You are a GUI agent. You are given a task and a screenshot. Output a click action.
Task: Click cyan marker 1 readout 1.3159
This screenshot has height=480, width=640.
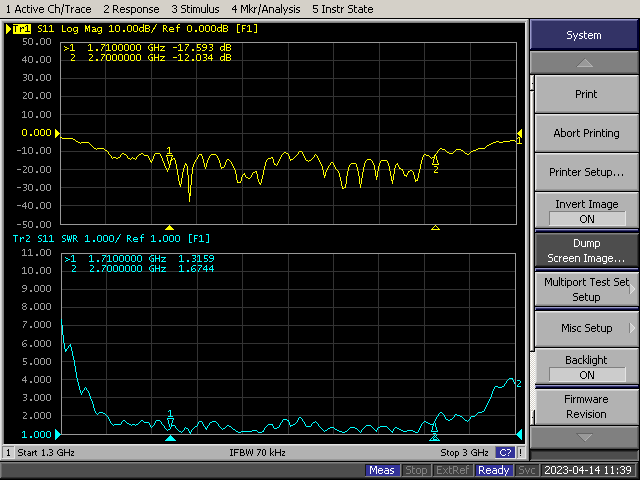click(x=196, y=258)
